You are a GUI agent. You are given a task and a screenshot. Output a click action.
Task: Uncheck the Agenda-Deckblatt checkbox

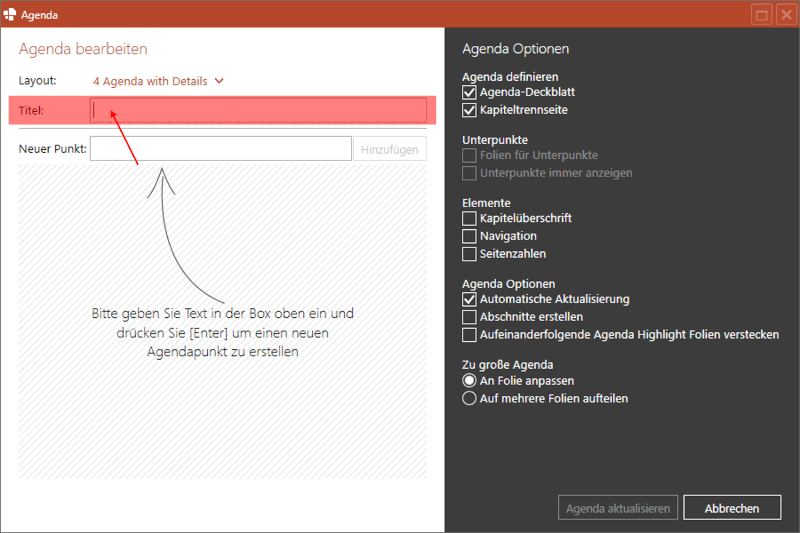(x=470, y=92)
